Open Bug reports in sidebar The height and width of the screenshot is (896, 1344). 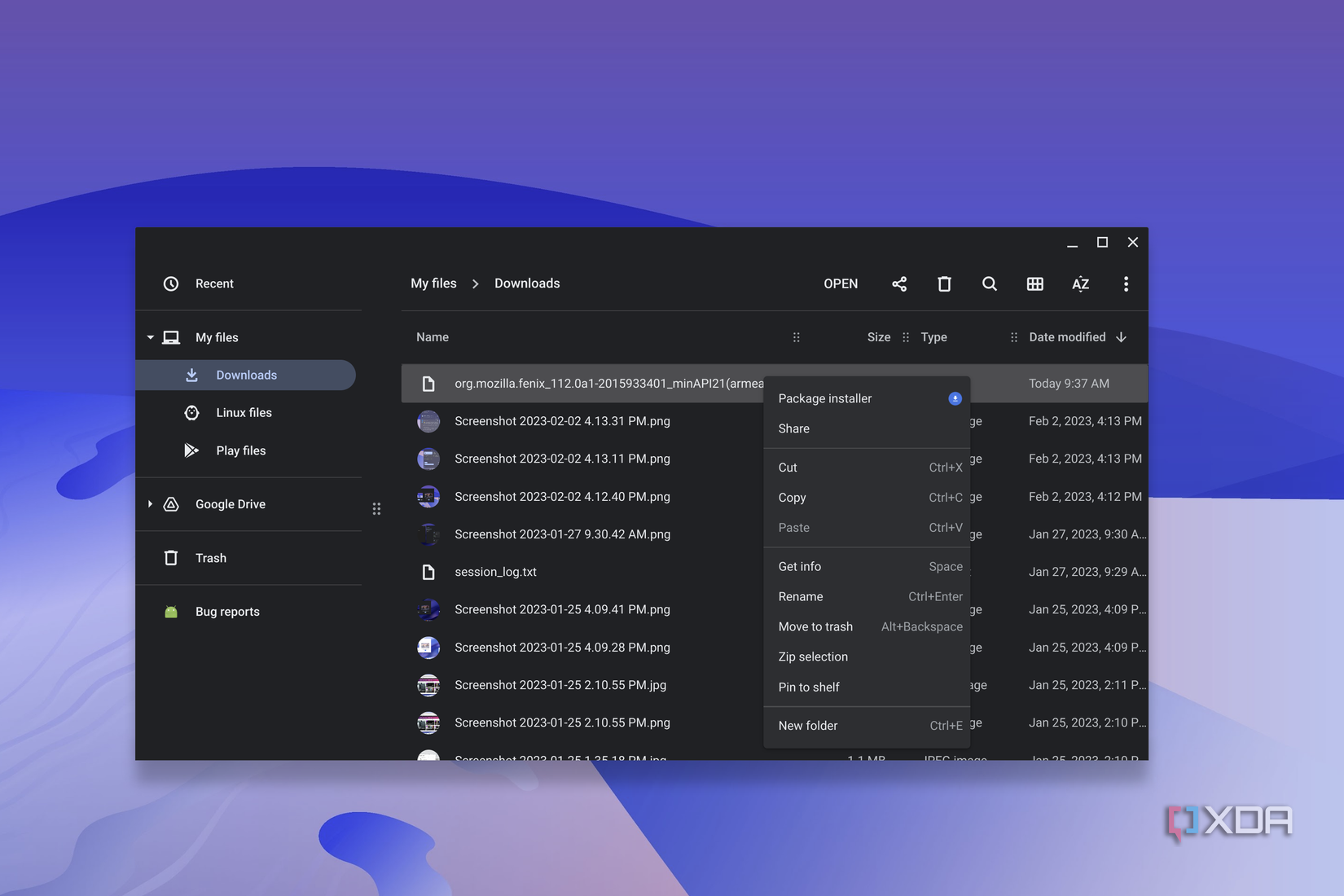point(248,612)
